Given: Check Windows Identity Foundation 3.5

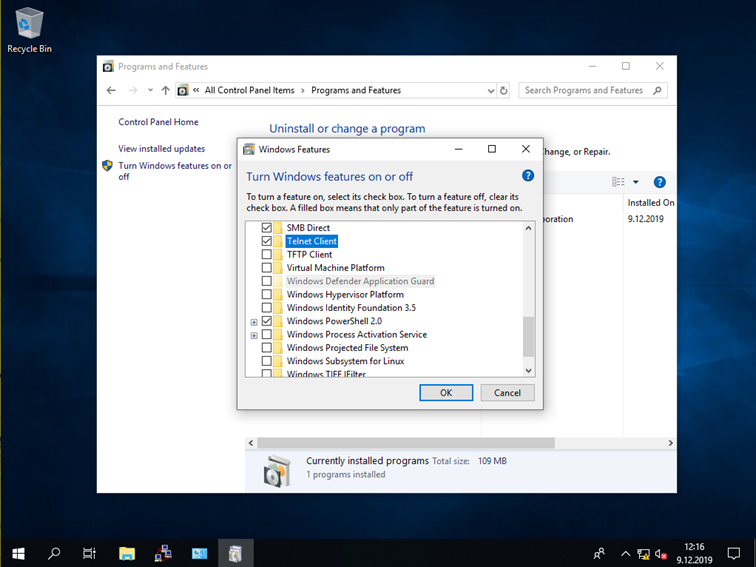Looking at the screenshot, I should point(267,308).
